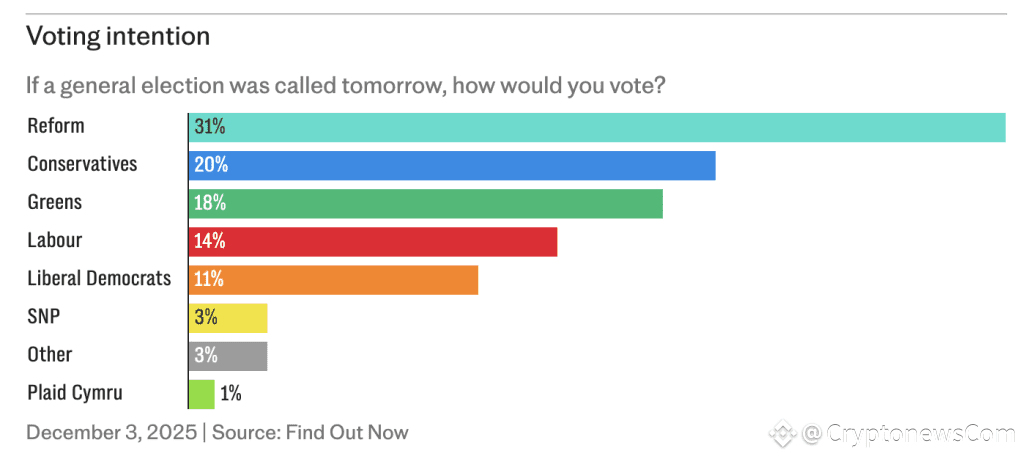Select the Liberal Democrats label
Viewport: 1024px width, 459px height.
tap(99, 278)
